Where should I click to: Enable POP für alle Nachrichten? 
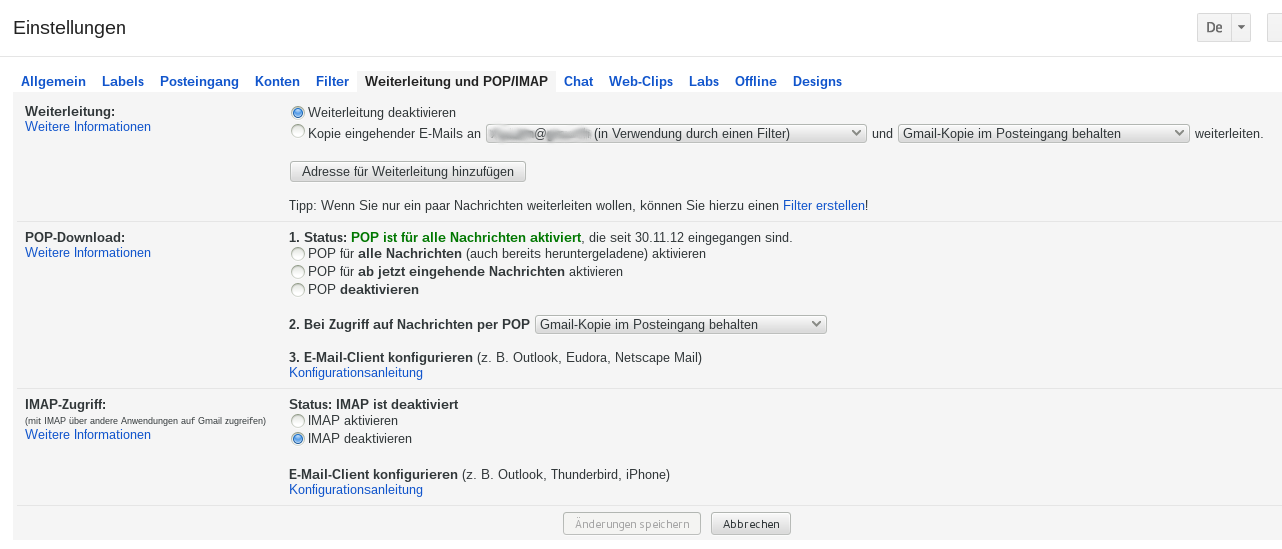click(x=298, y=255)
